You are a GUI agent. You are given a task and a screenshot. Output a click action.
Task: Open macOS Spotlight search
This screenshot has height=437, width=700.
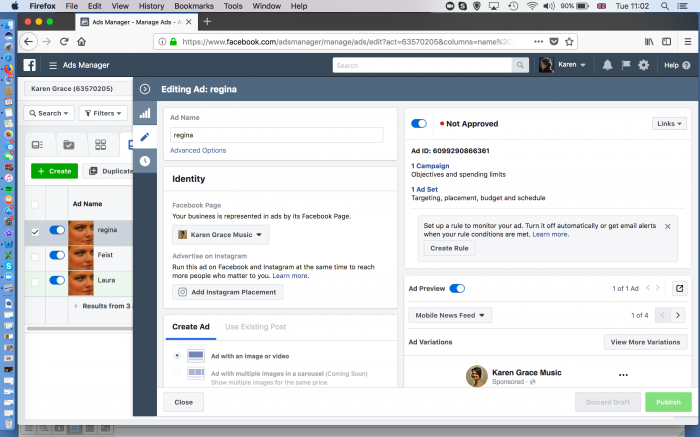(664, 6)
